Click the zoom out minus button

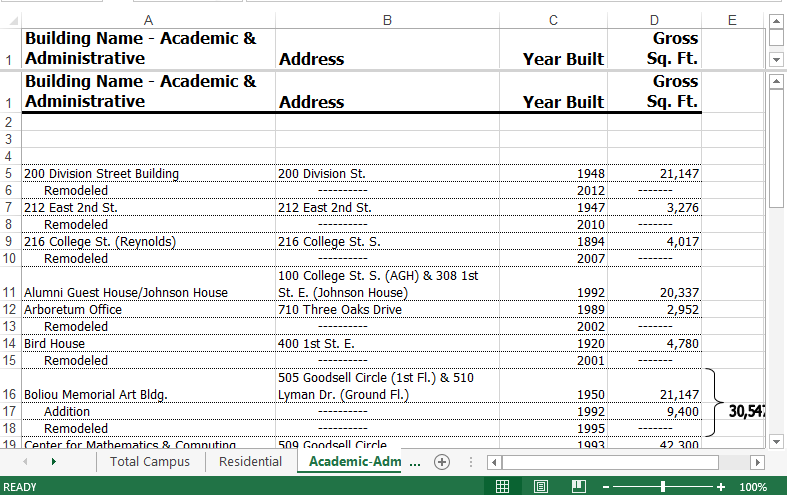pos(606,487)
